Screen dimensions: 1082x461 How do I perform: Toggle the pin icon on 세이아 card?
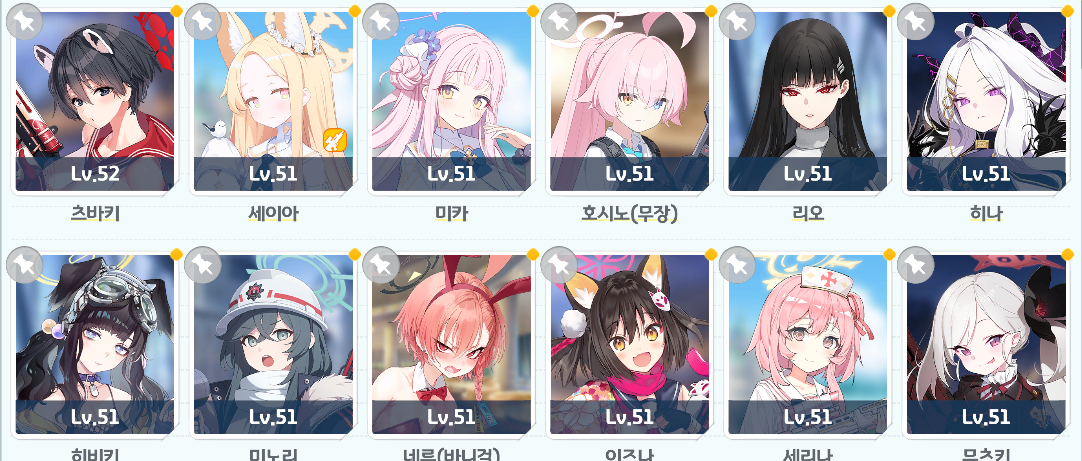[x=202, y=21]
